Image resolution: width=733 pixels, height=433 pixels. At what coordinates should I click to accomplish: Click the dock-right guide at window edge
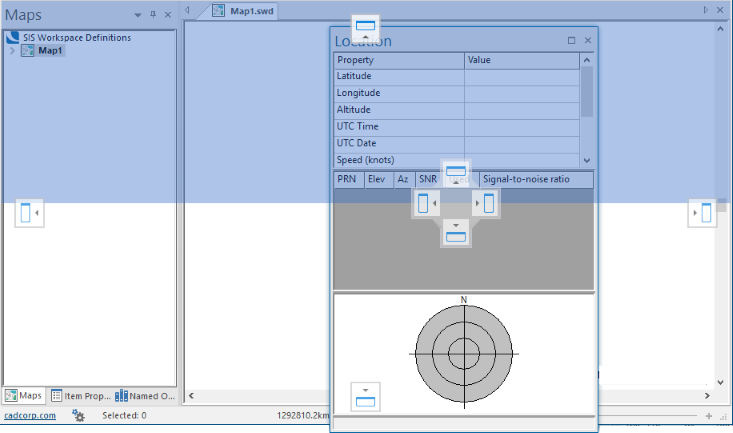702,213
